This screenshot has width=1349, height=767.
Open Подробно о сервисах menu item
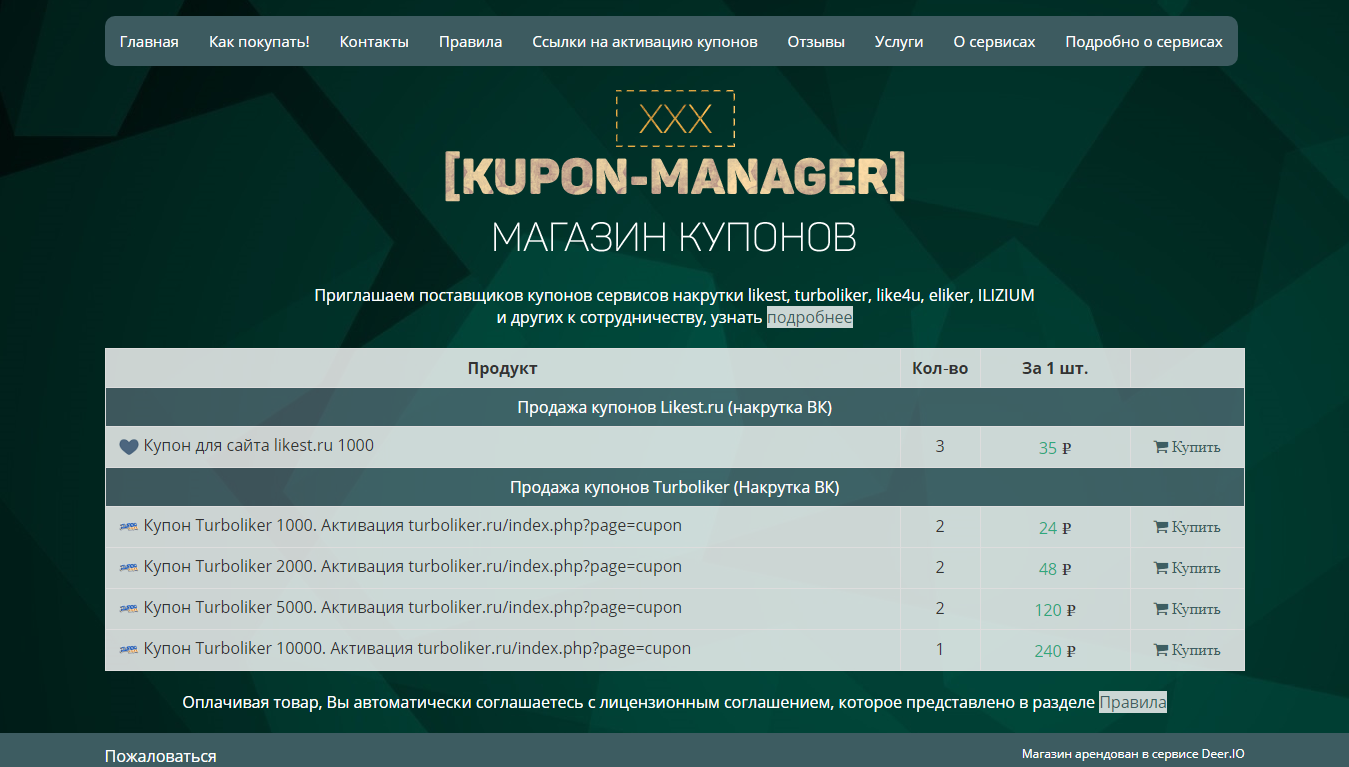[1144, 41]
